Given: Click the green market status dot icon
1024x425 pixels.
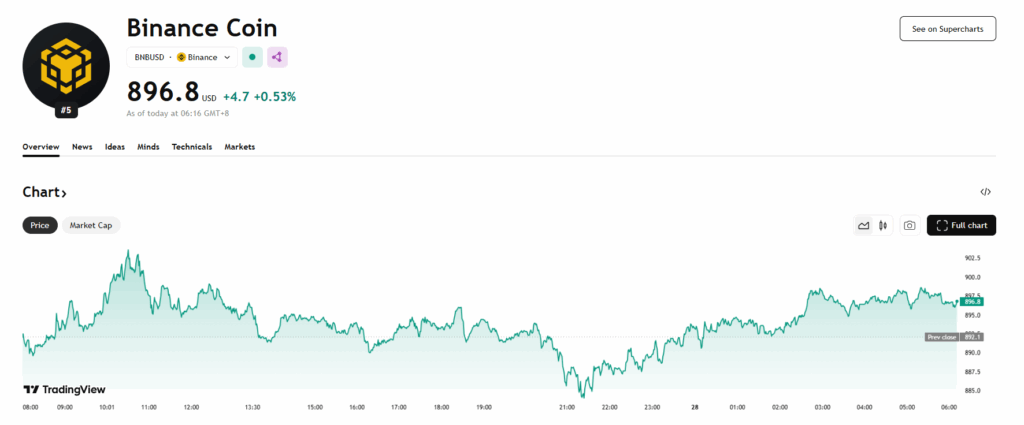Looking at the screenshot, I should [252, 57].
